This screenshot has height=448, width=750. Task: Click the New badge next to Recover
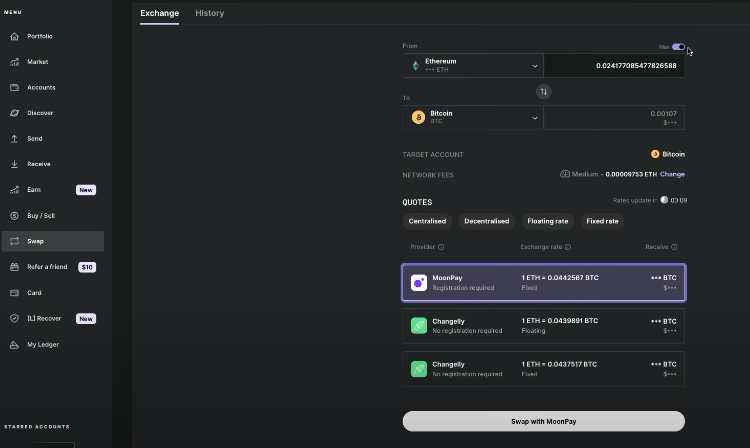86,318
